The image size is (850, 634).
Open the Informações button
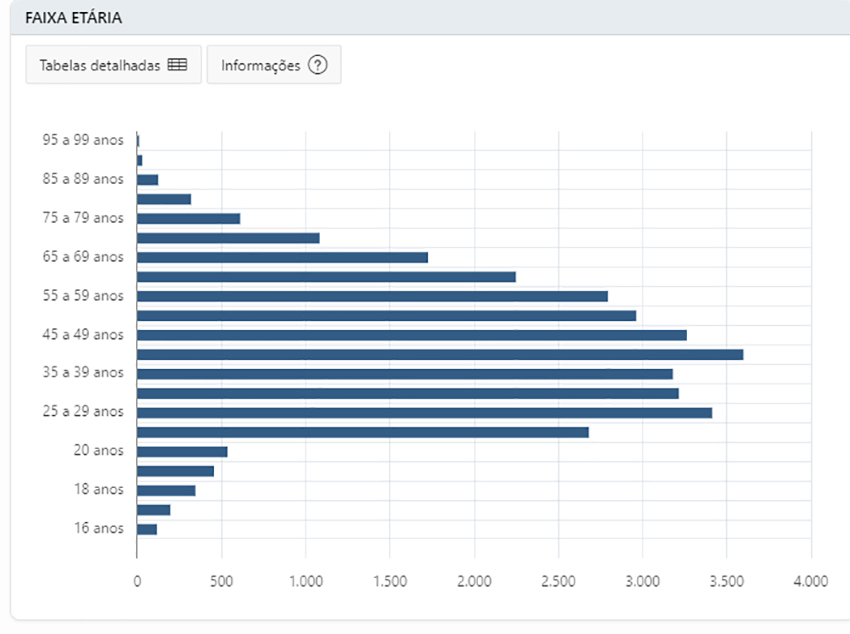click(x=273, y=65)
